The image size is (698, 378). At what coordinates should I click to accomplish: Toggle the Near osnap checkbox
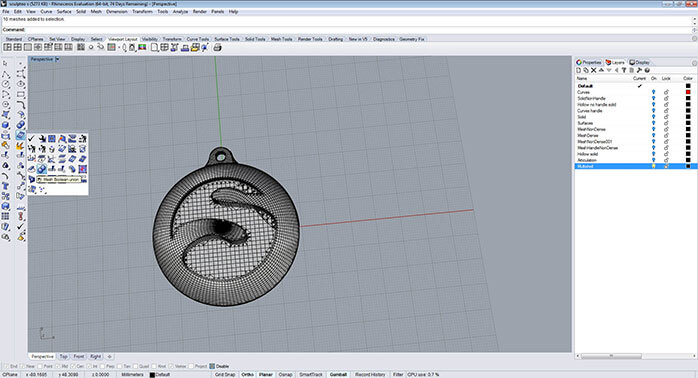[x=21, y=366]
